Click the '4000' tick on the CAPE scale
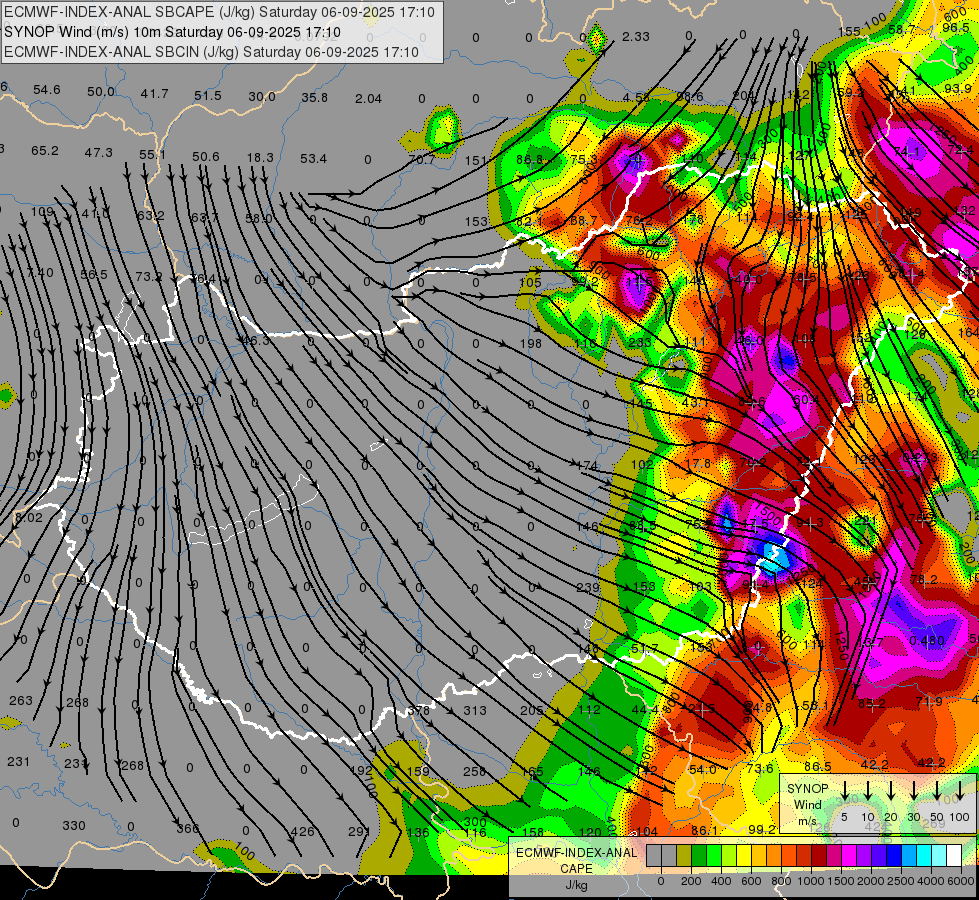Viewport: 979px width, 900px height. [x=931, y=881]
